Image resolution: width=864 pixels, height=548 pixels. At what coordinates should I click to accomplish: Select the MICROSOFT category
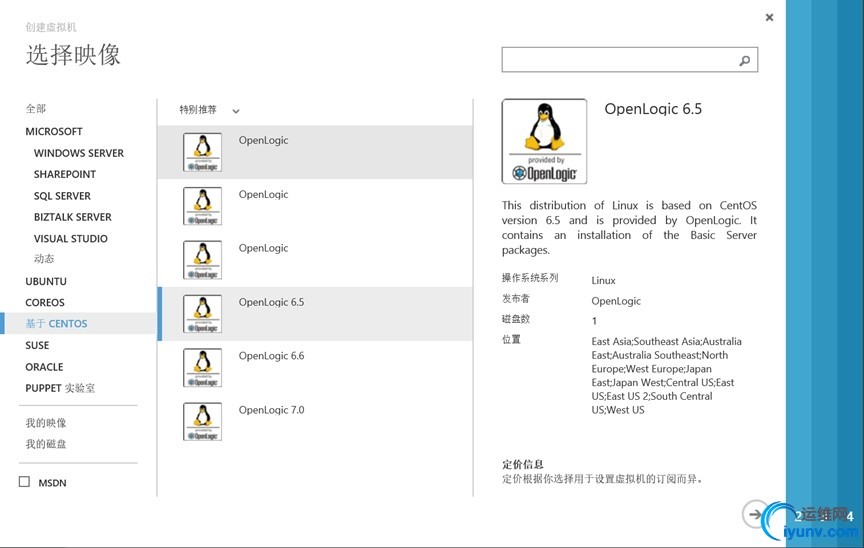pos(54,132)
